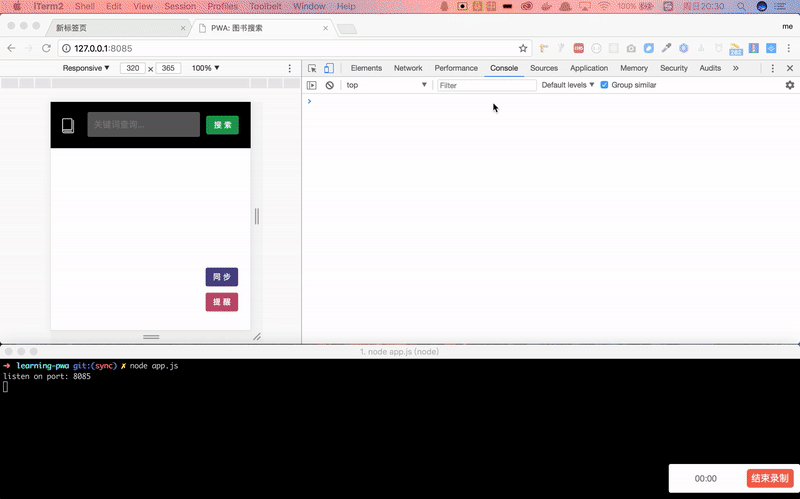Open the 100% zoom dropdown
Image resolution: width=800 pixels, height=499 pixels.
[205, 68]
